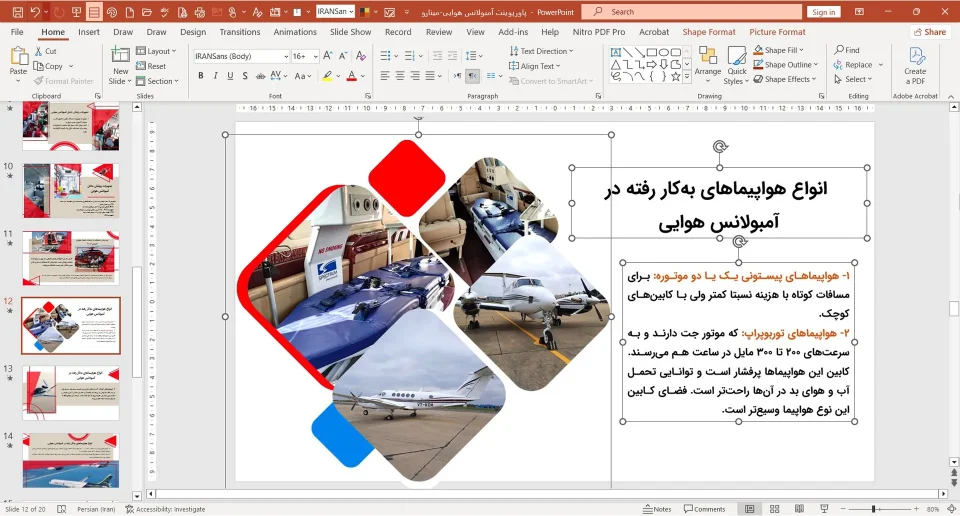The width and height of the screenshot is (960, 516).
Task: Switch to Slide Sorter view in status bar
Action: tap(774, 509)
